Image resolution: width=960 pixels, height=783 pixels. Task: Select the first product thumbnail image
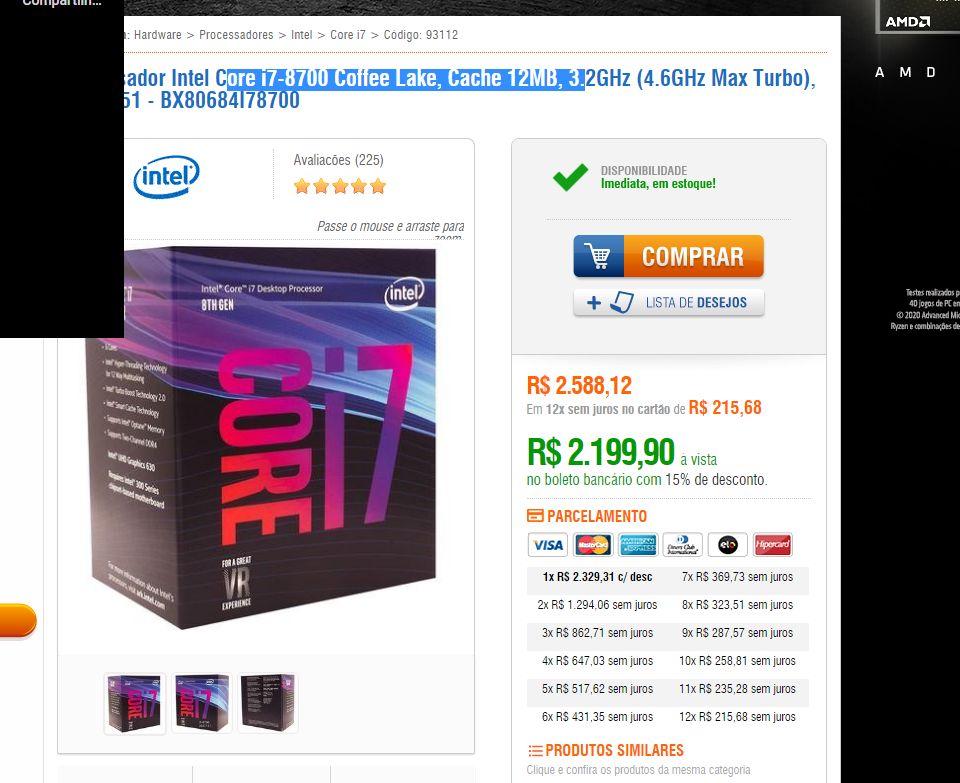(x=135, y=703)
